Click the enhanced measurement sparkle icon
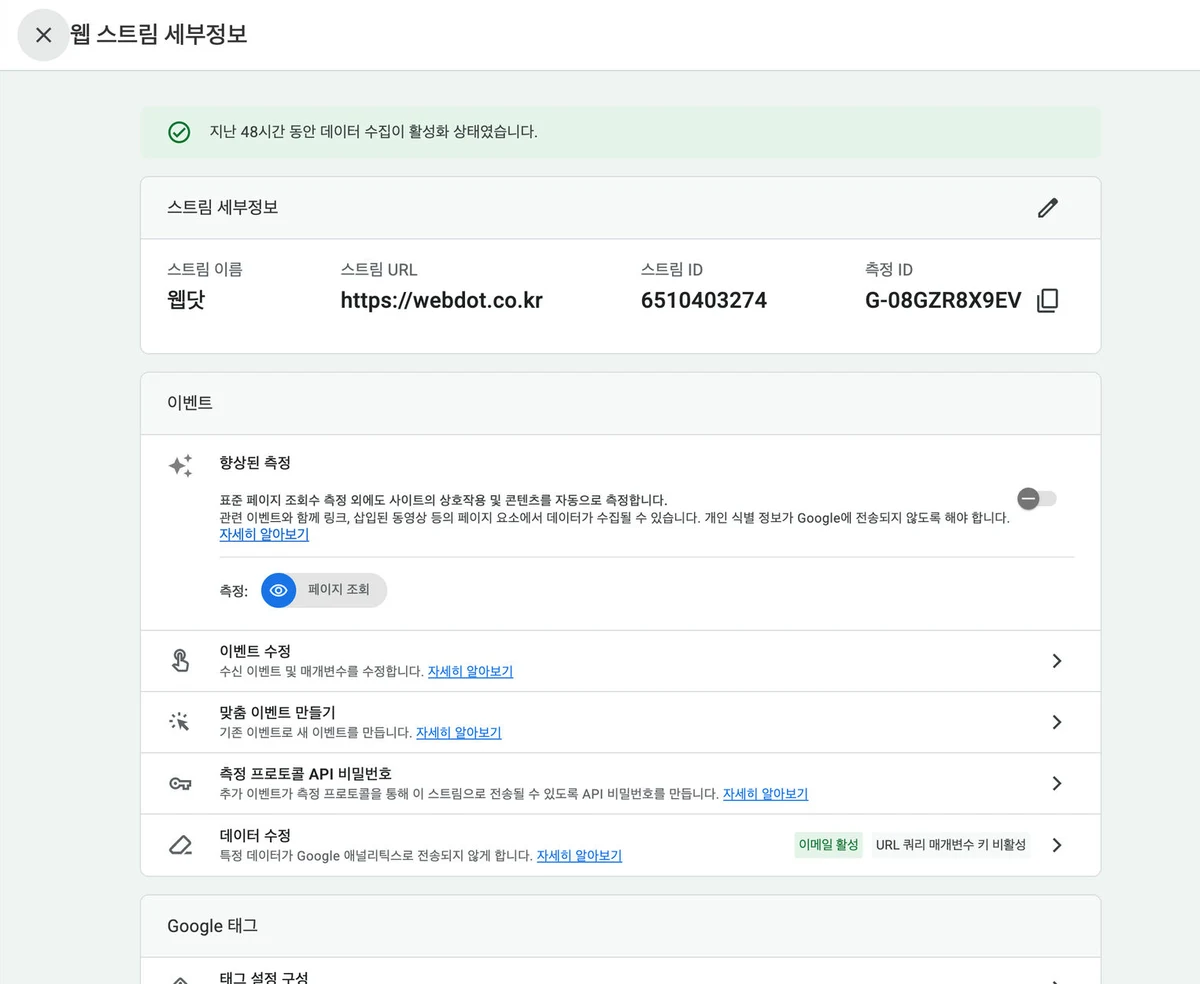Screen dimensions: 1200x984 tap(180, 465)
